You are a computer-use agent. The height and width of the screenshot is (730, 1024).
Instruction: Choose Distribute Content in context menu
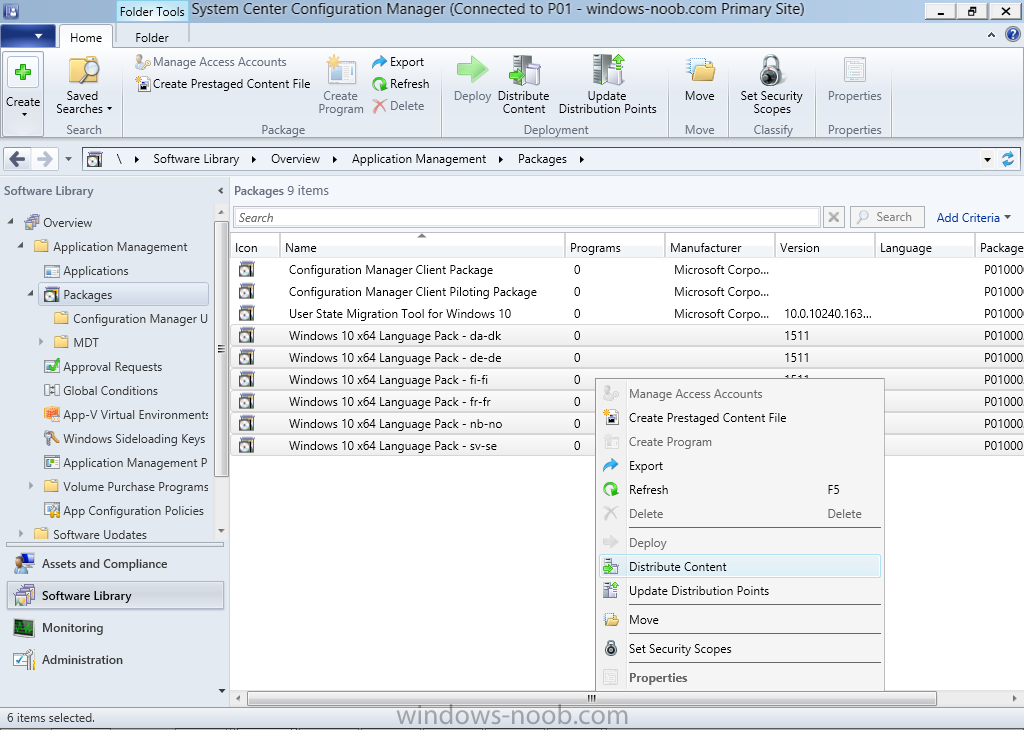coord(740,567)
